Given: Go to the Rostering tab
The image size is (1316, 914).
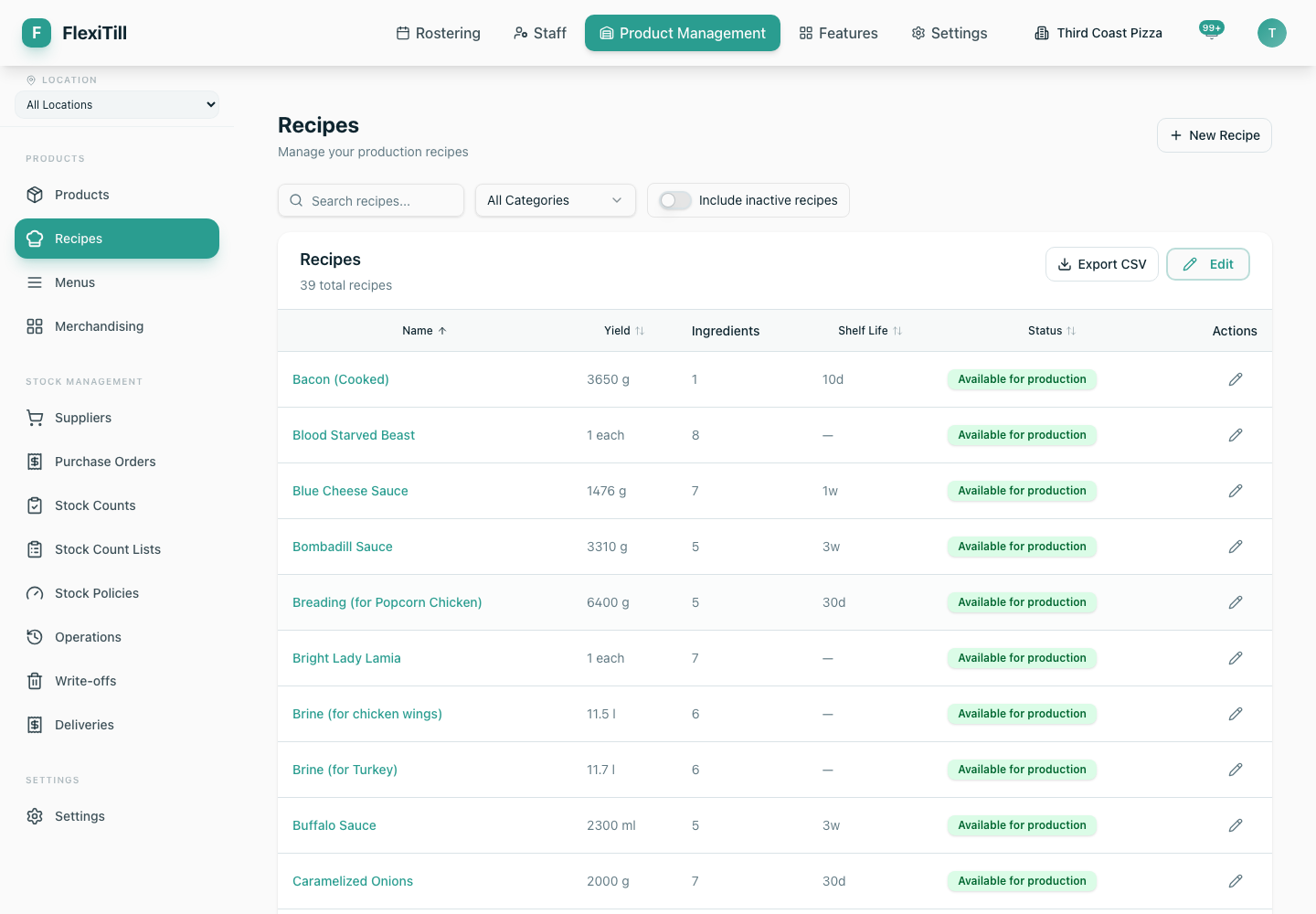Looking at the screenshot, I should [x=438, y=33].
